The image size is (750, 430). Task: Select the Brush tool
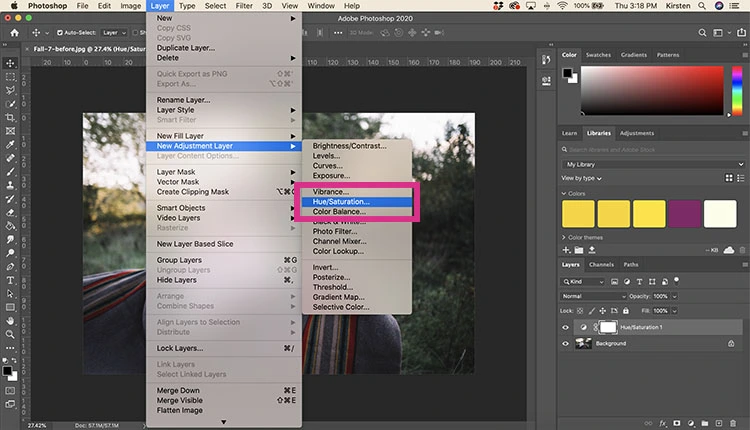10,171
